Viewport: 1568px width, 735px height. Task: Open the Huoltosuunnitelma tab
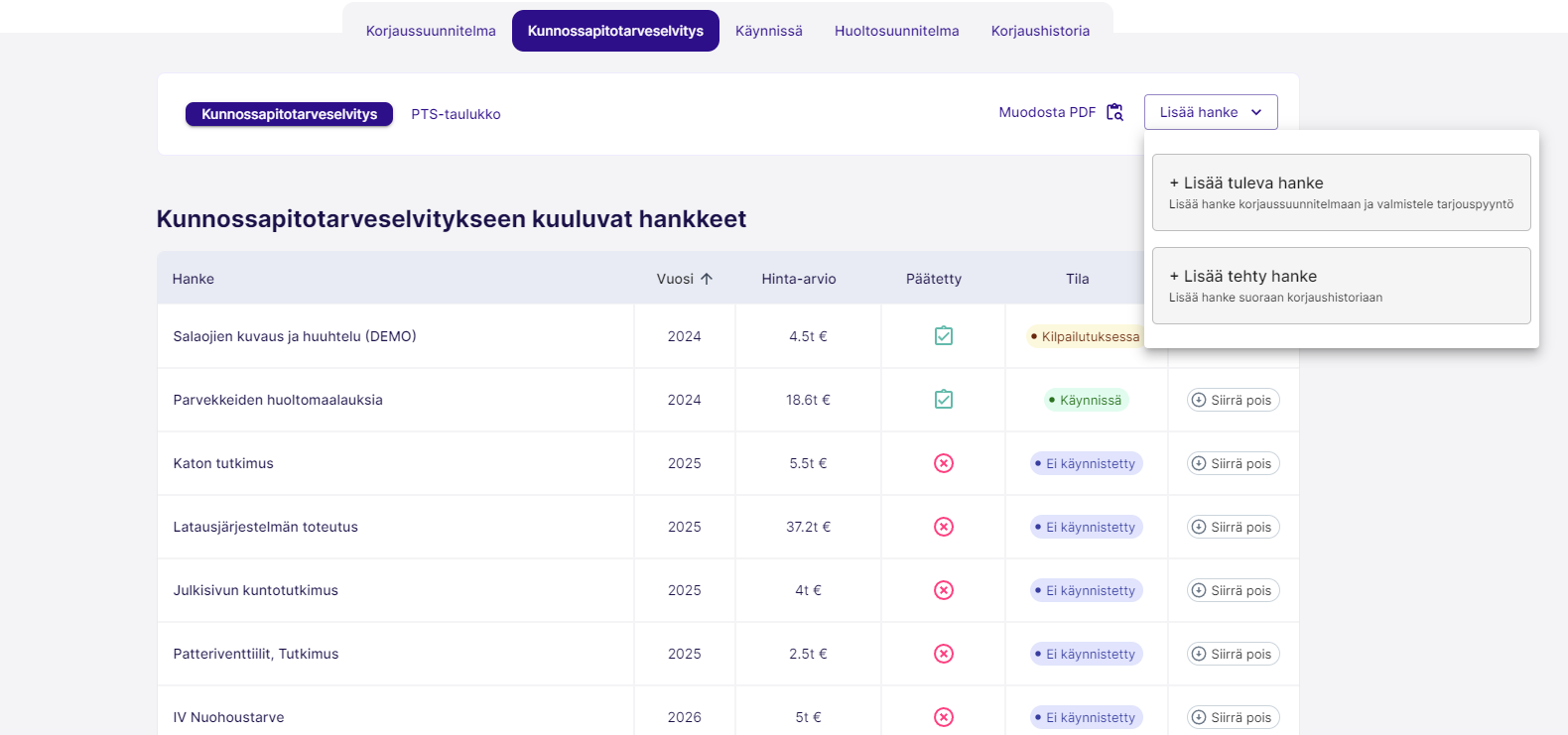pyautogui.click(x=896, y=31)
